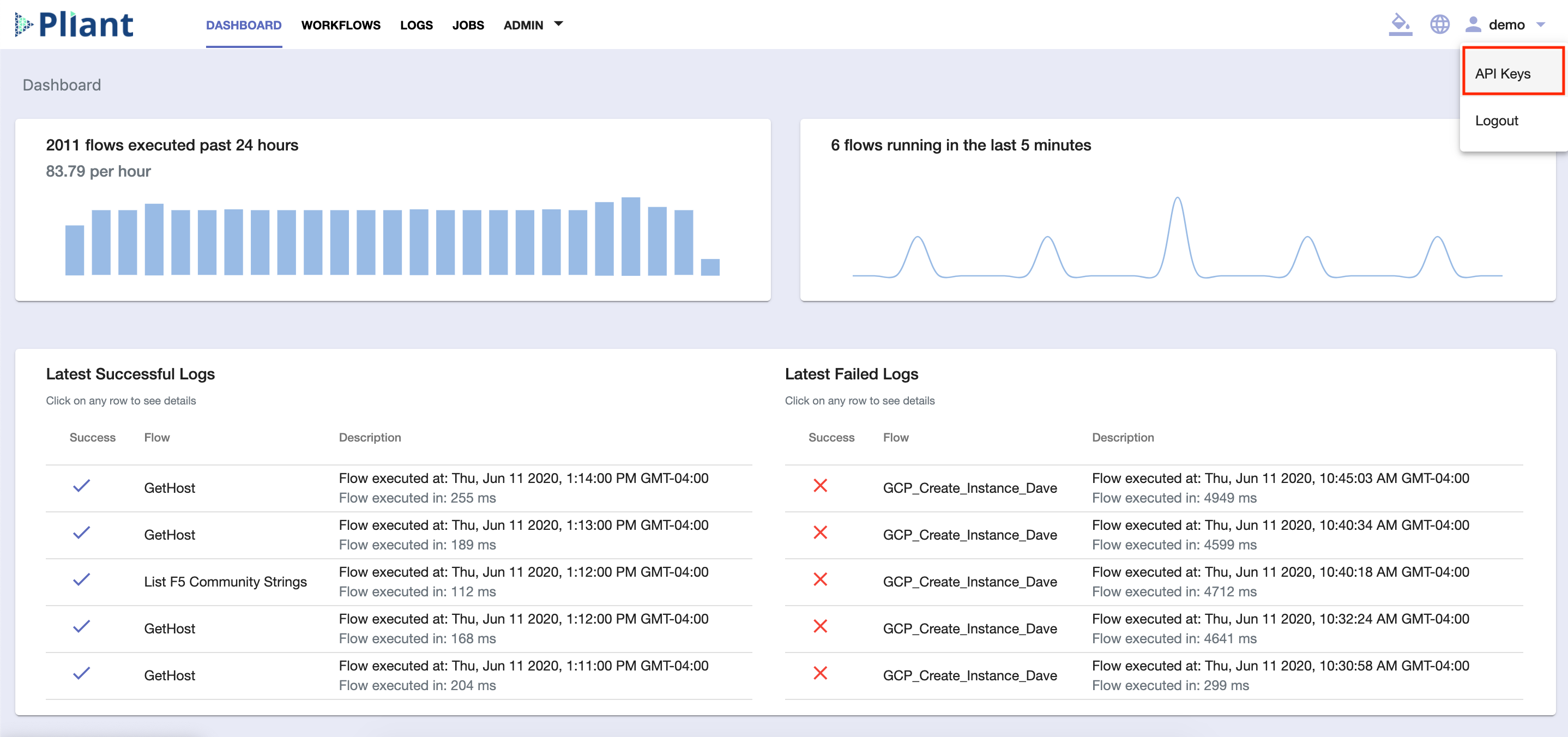Go to the LOGS tab
1568x737 pixels.
(x=416, y=25)
